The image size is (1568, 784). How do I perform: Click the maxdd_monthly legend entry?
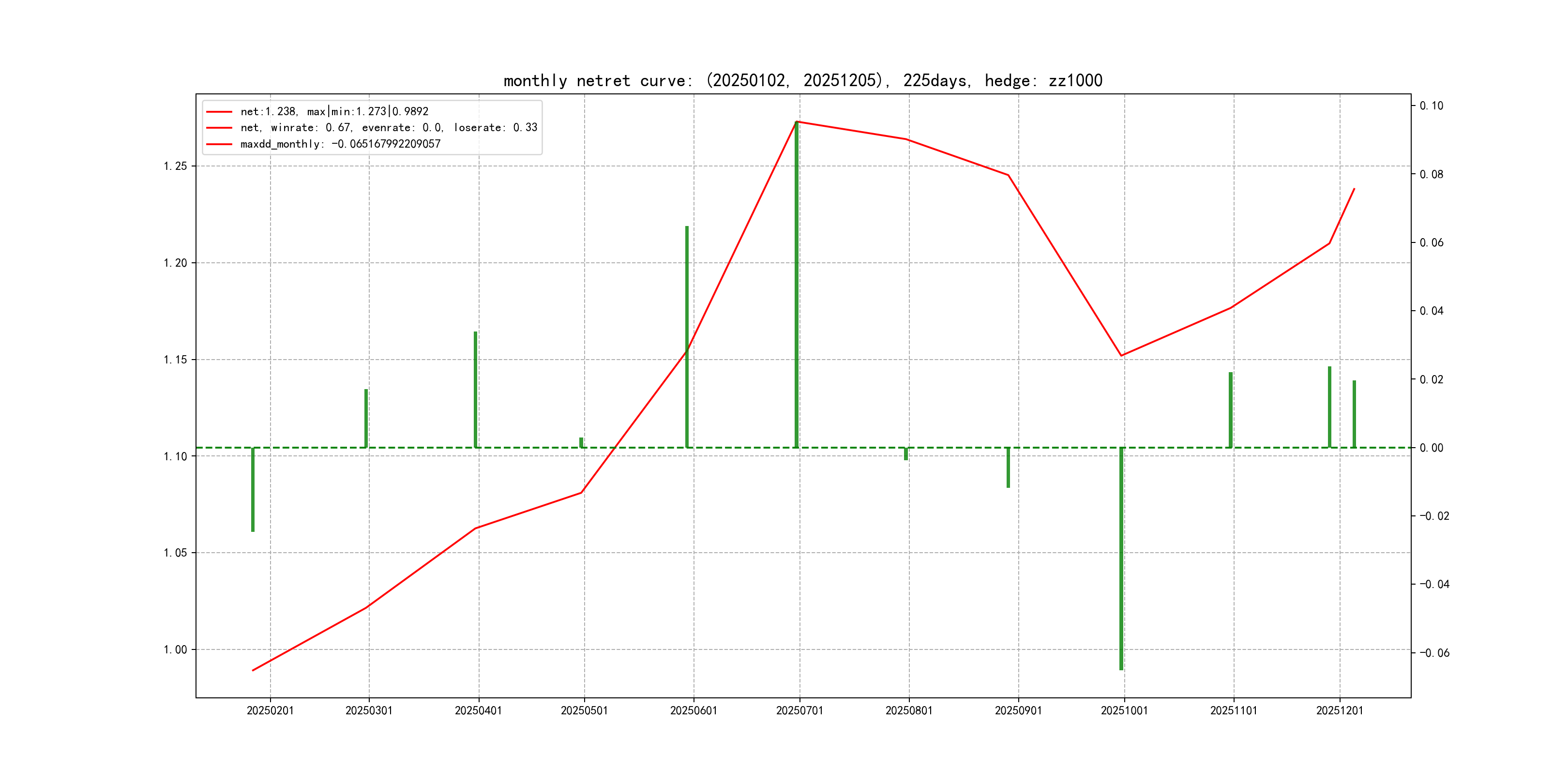point(340,144)
